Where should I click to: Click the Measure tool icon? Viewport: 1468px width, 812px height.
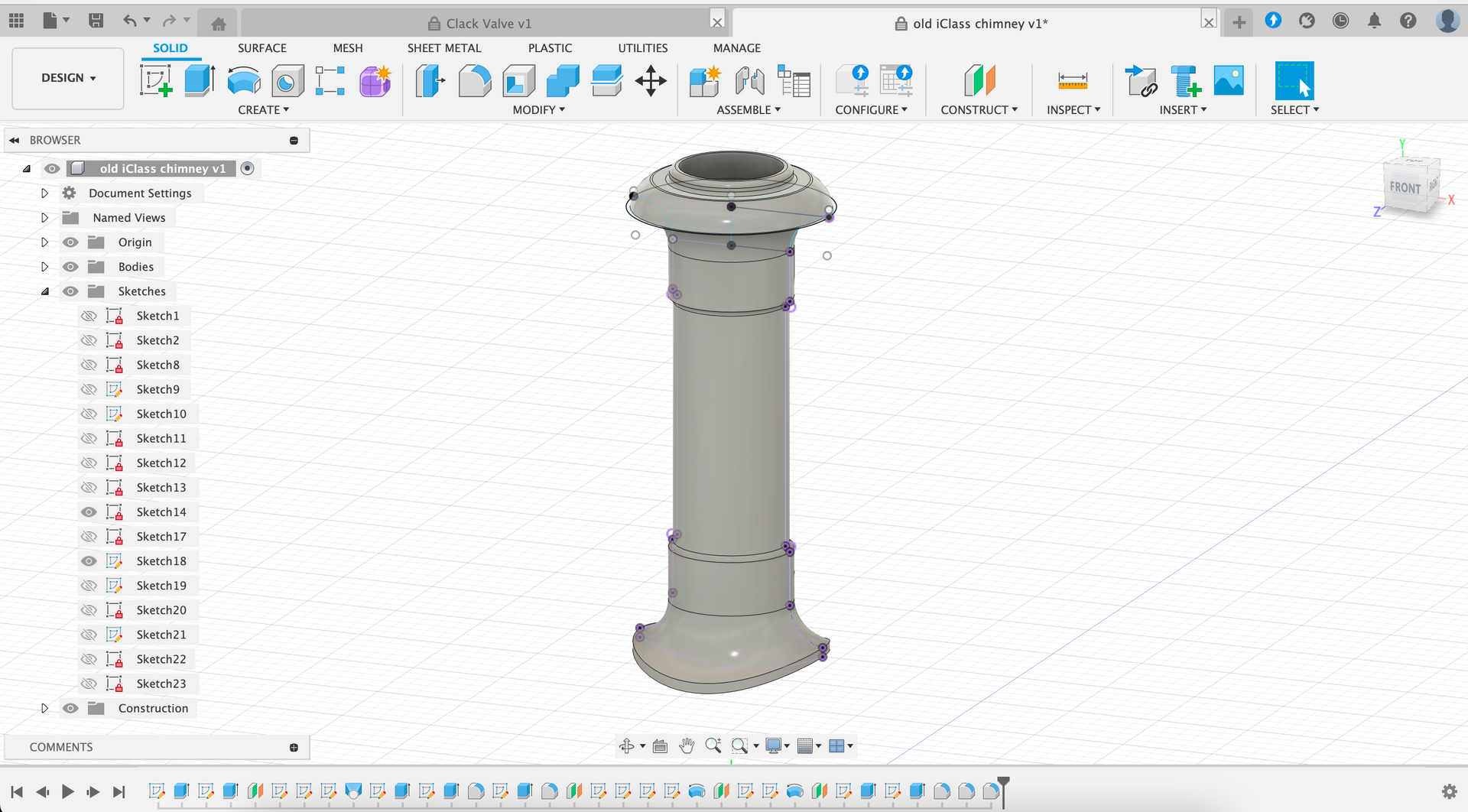1073,80
